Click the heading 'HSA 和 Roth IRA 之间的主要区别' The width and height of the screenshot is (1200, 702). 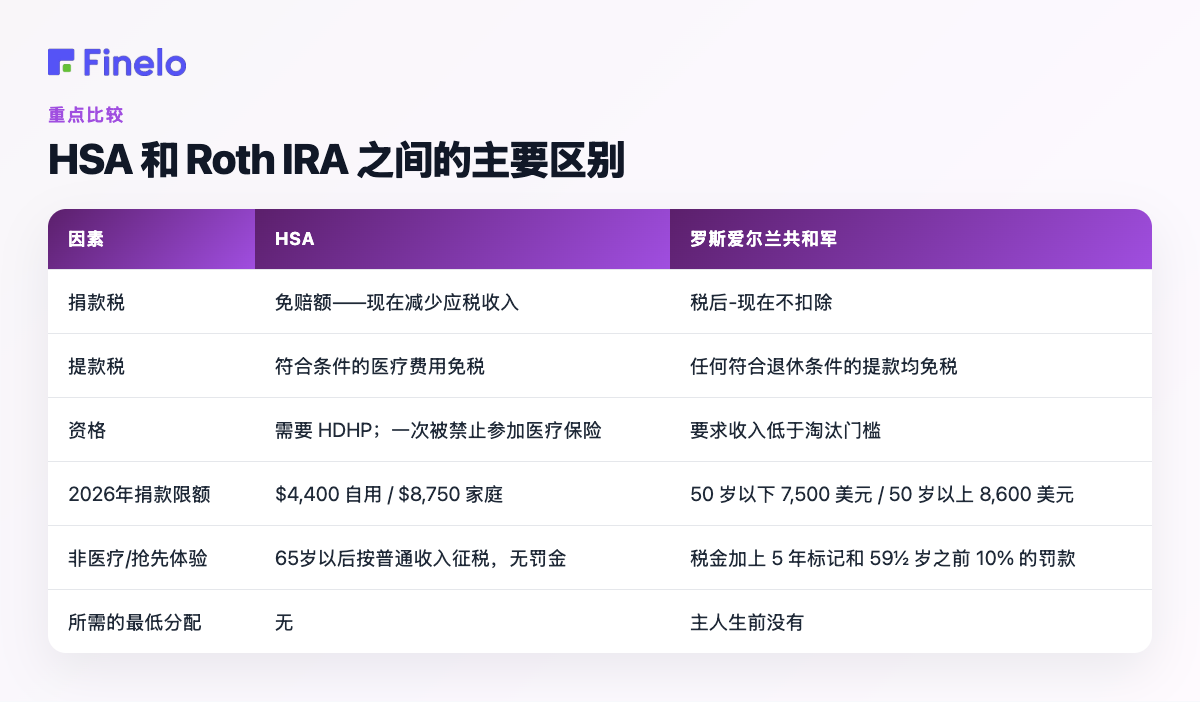point(336,161)
